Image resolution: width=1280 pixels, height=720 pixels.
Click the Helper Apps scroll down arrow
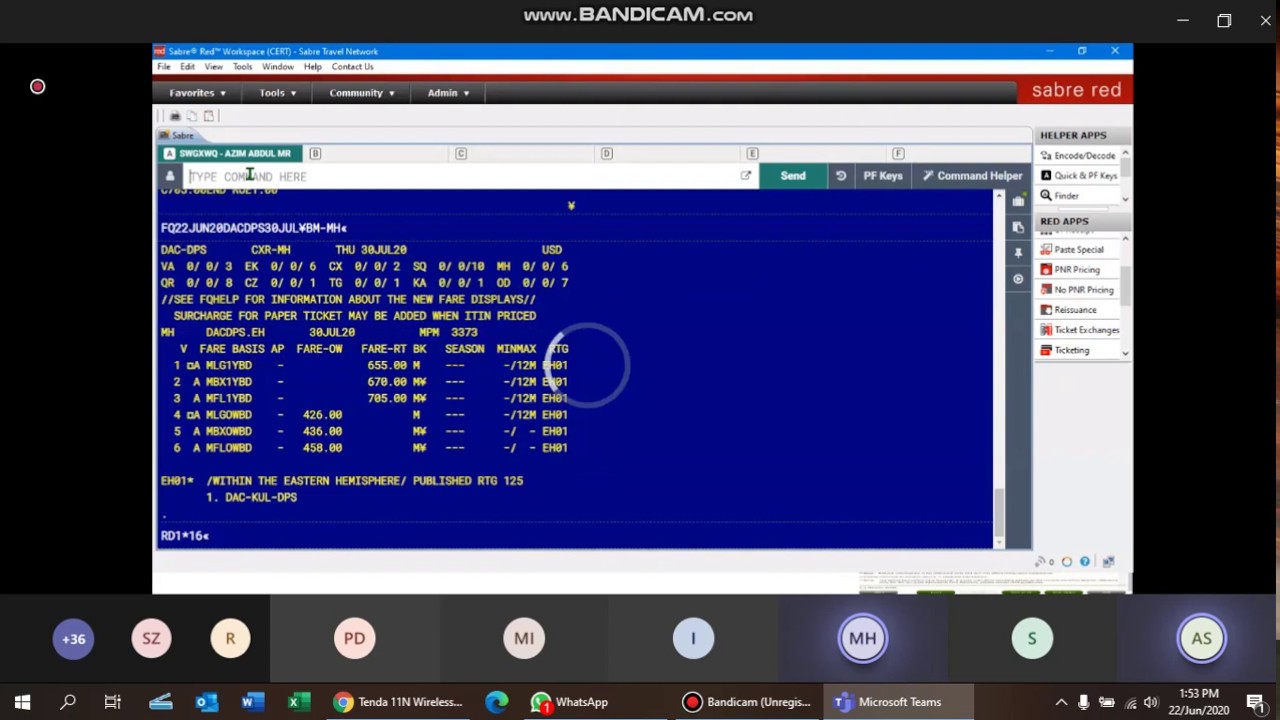[1125, 199]
